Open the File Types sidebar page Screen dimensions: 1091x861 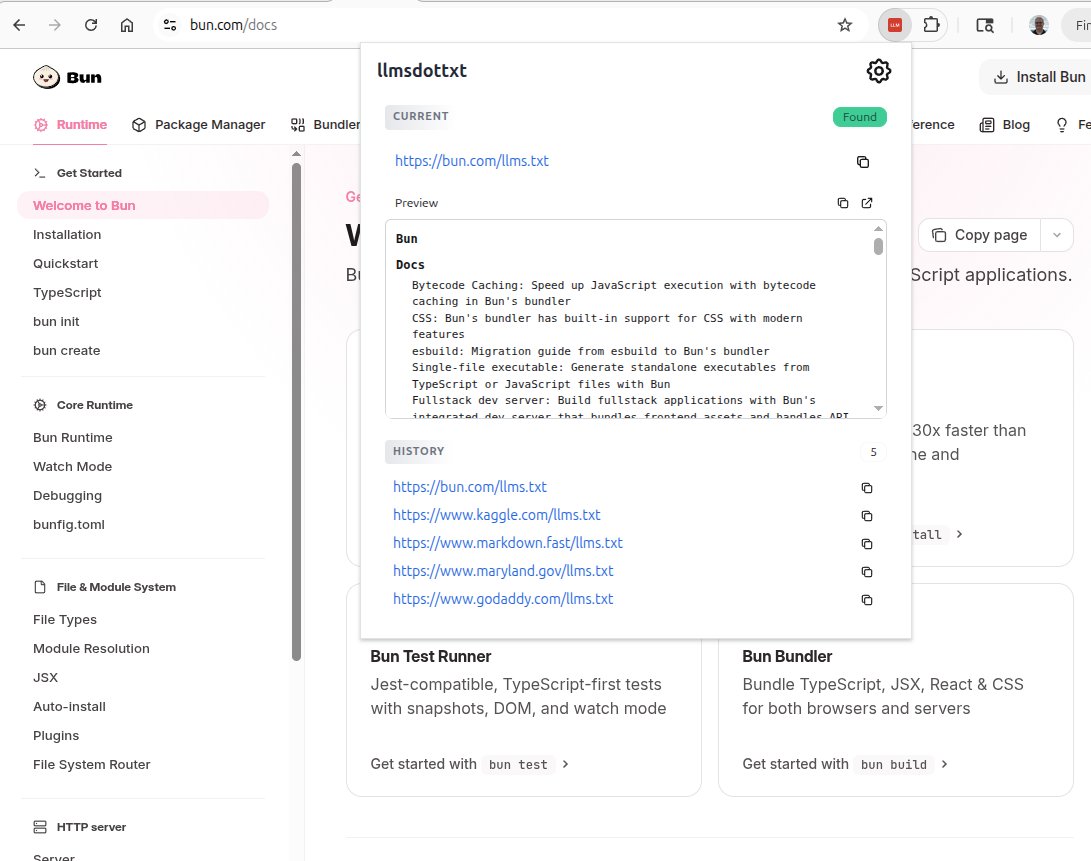(x=65, y=619)
